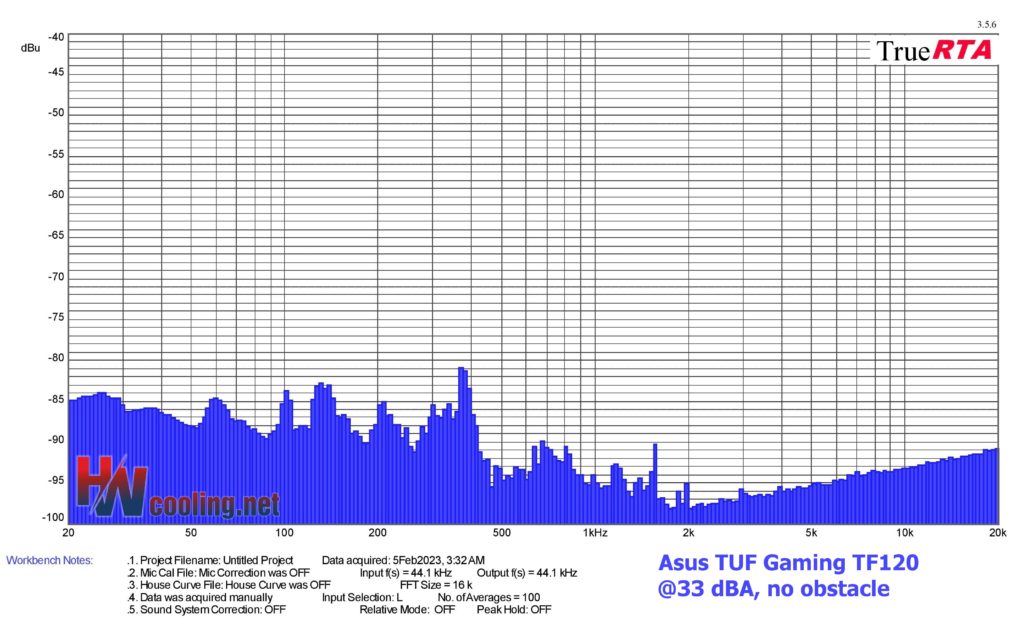Click the Relative Mode: OFF text
The width and height of the screenshot is (1024, 624).
point(408,609)
